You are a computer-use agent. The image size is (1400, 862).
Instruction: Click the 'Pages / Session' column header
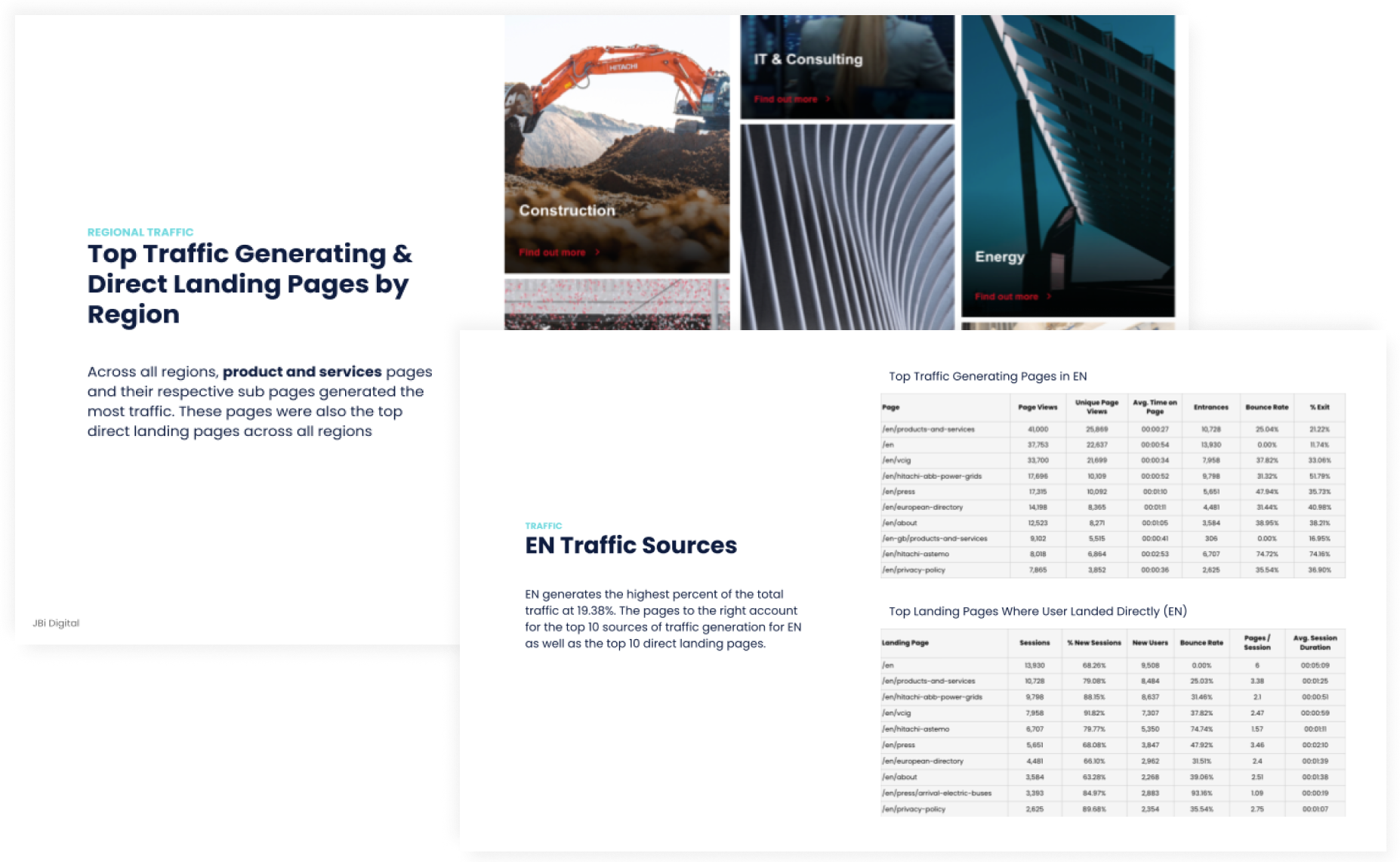coord(1257,643)
